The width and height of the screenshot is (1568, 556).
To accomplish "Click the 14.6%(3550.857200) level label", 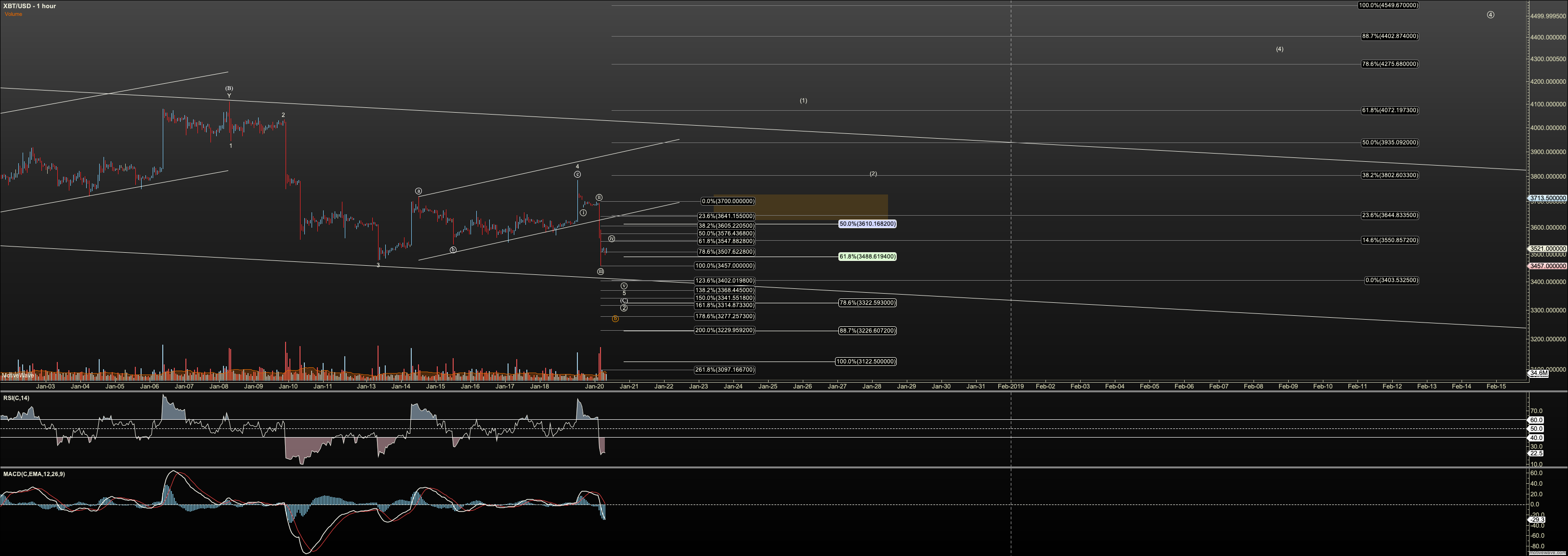I will tap(1390, 240).
